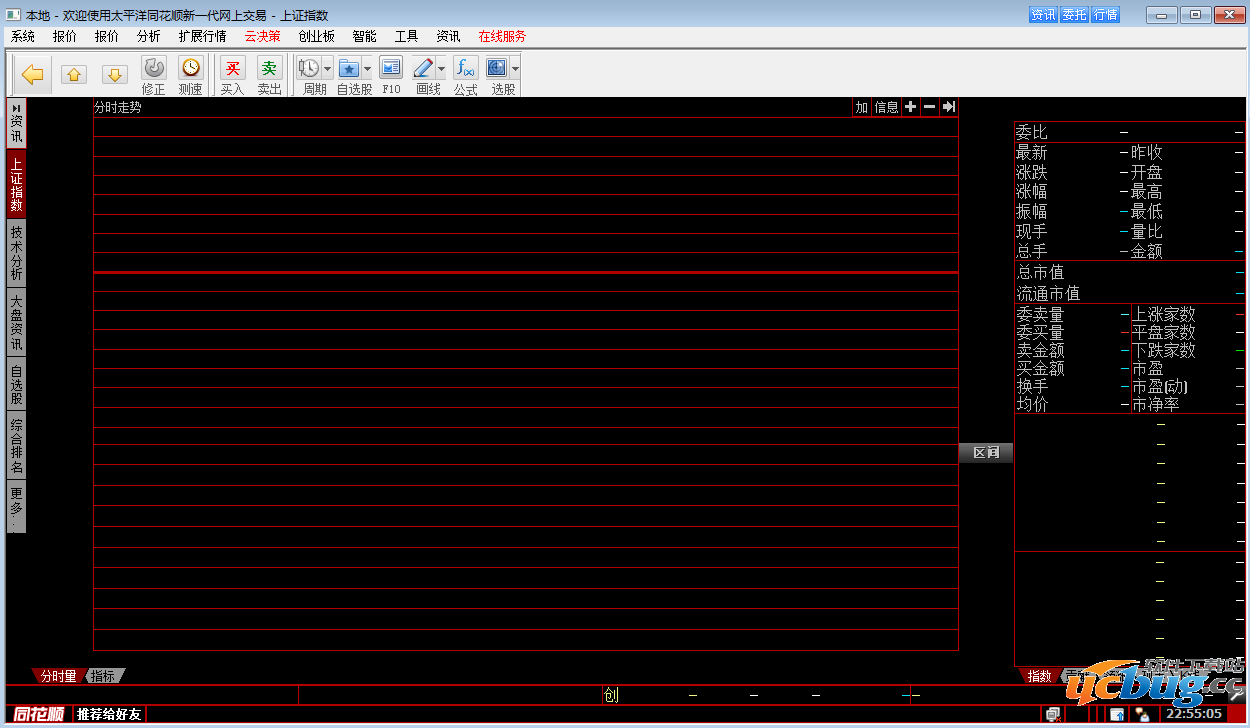
Task: Click the arrow-to-bar icon on chart header
Action: click(x=949, y=107)
